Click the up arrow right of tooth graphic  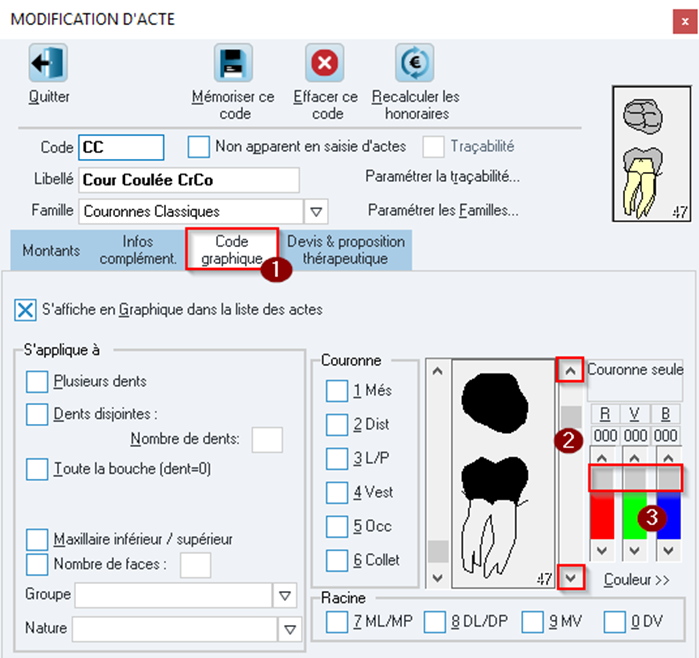pos(570,370)
